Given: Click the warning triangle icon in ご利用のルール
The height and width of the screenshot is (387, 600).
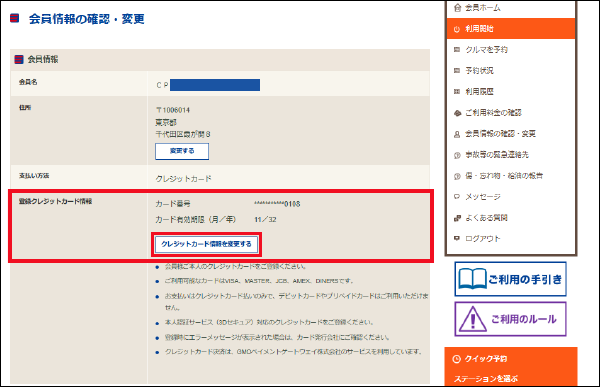Looking at the screenshot, I should point(473,319).
